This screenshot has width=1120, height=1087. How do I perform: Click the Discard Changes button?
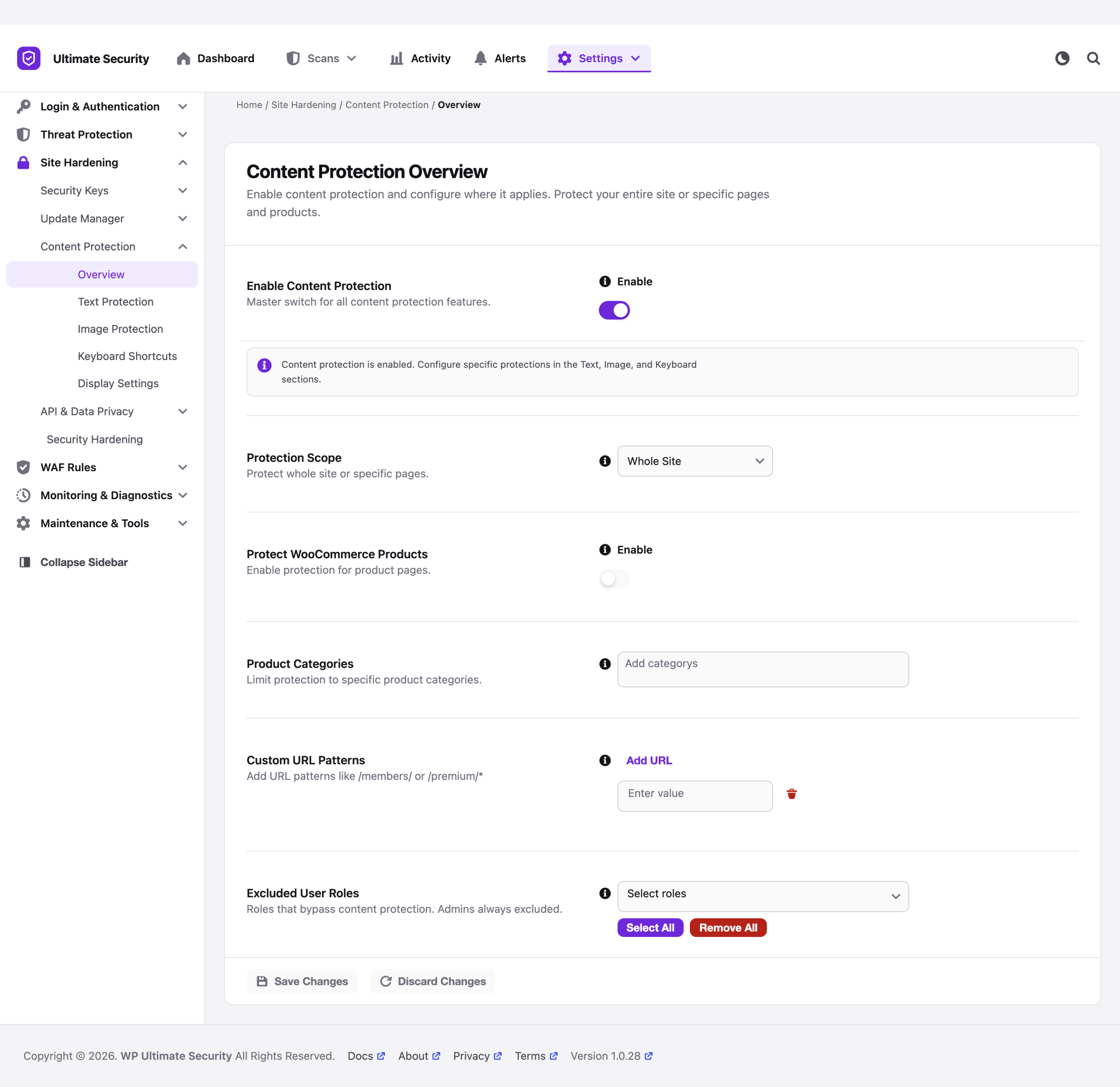pos(433,981)
